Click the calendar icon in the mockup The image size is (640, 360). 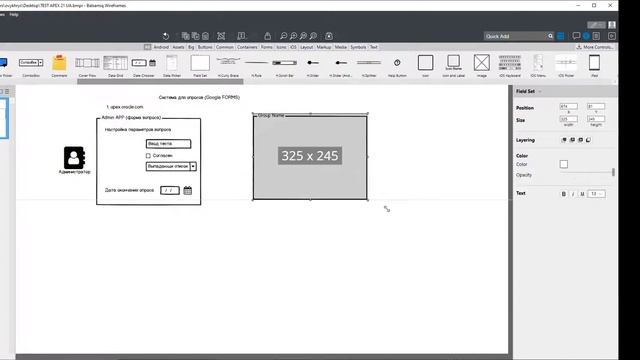187,190
